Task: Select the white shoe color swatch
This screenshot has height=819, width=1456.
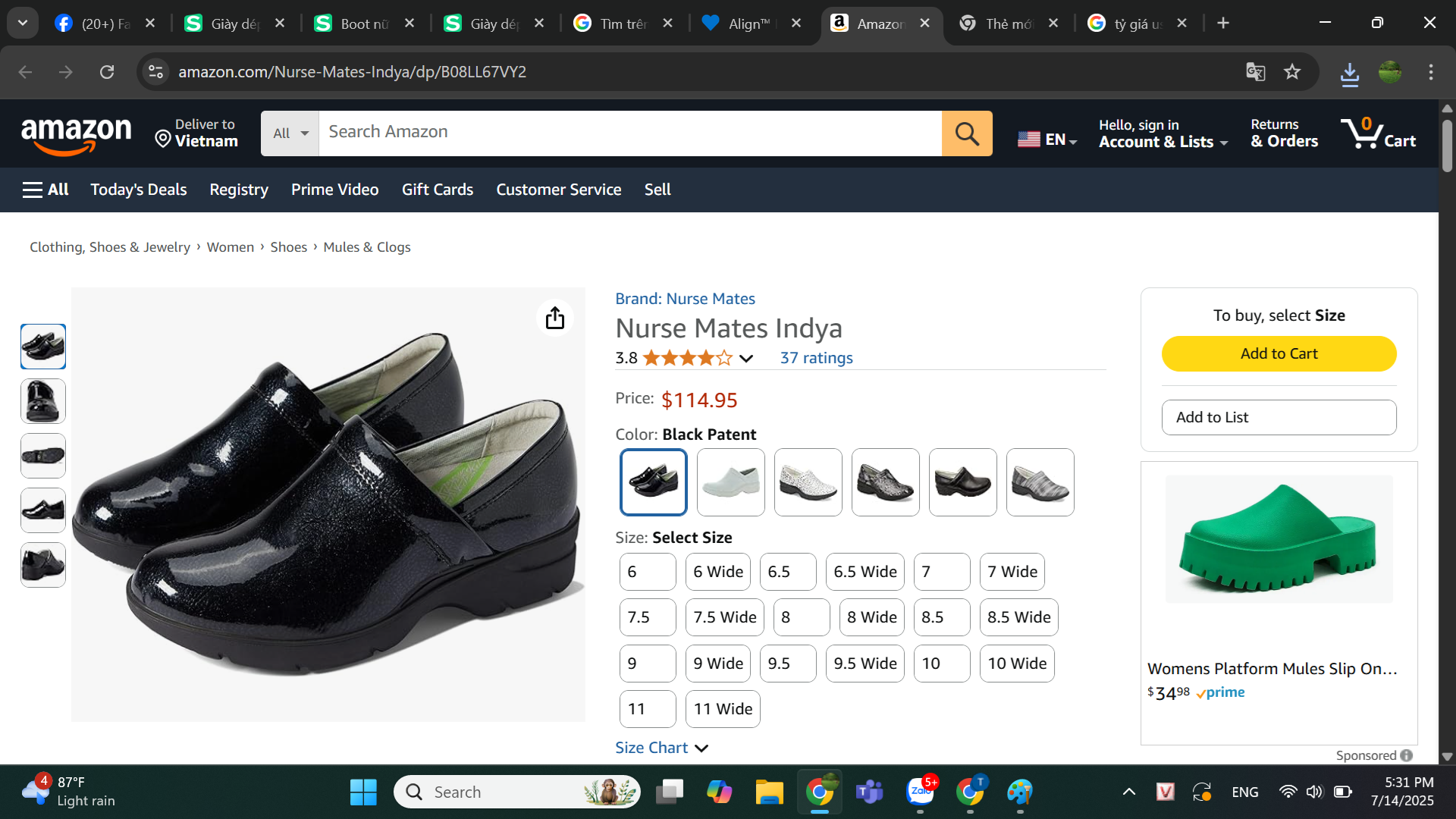Action: click(x=730, y=482)
